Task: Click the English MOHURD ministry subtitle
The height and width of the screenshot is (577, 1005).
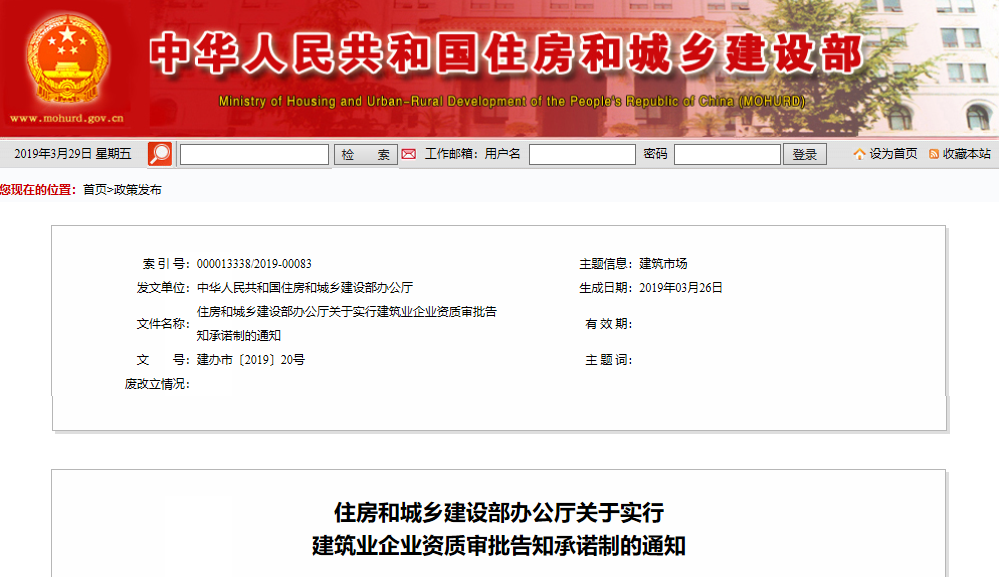Action: click(x=511, y=101)
